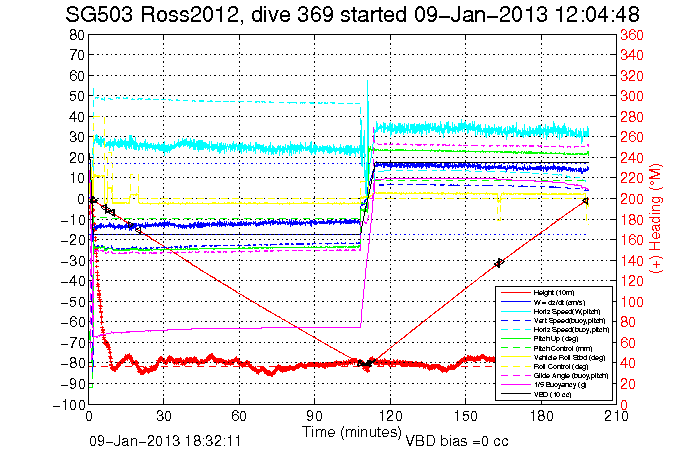Click red heading tick label '200'

631,199
